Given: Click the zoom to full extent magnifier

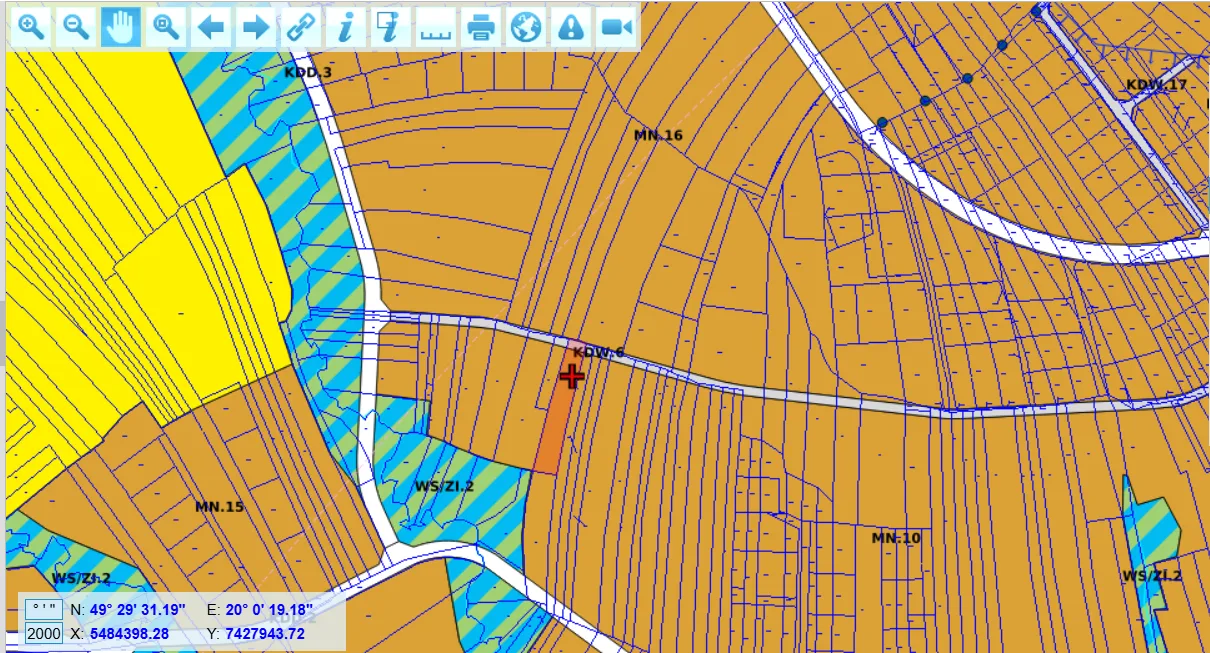Looking at the screenshot, I should tap(166, 27).
